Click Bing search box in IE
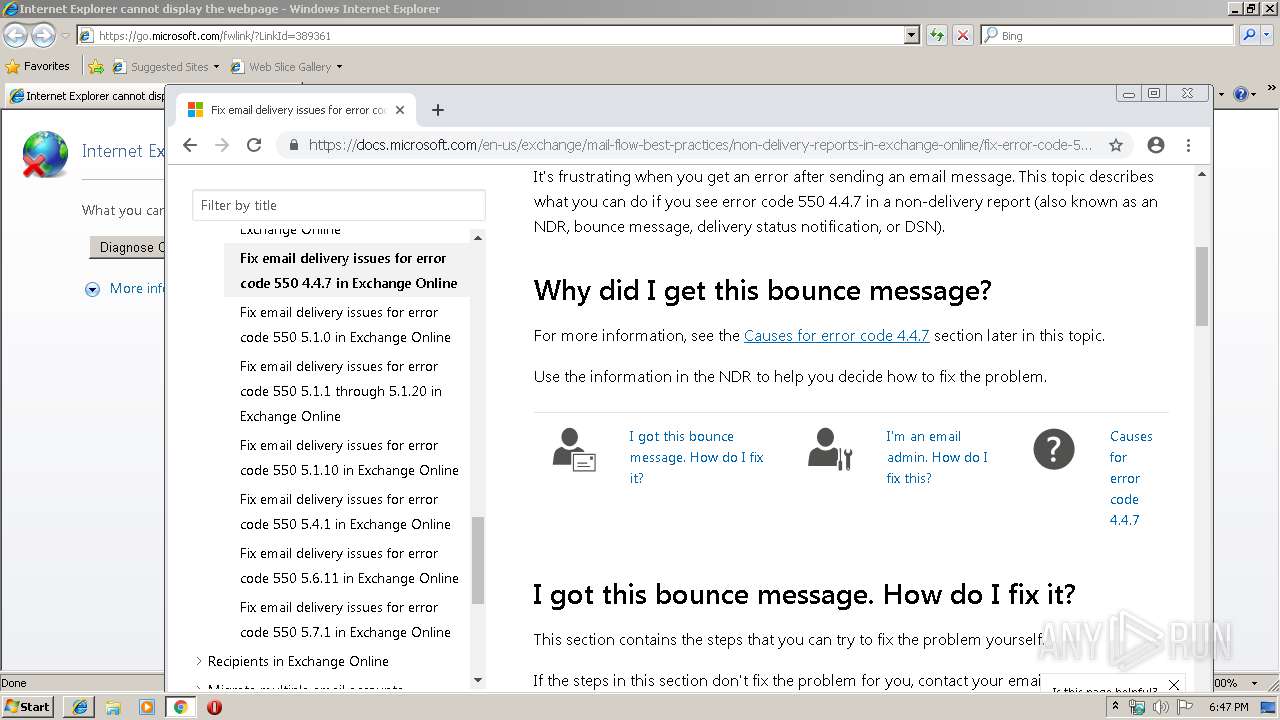This screenshot has width=1280, height=720. click(x=1108, y=35)
